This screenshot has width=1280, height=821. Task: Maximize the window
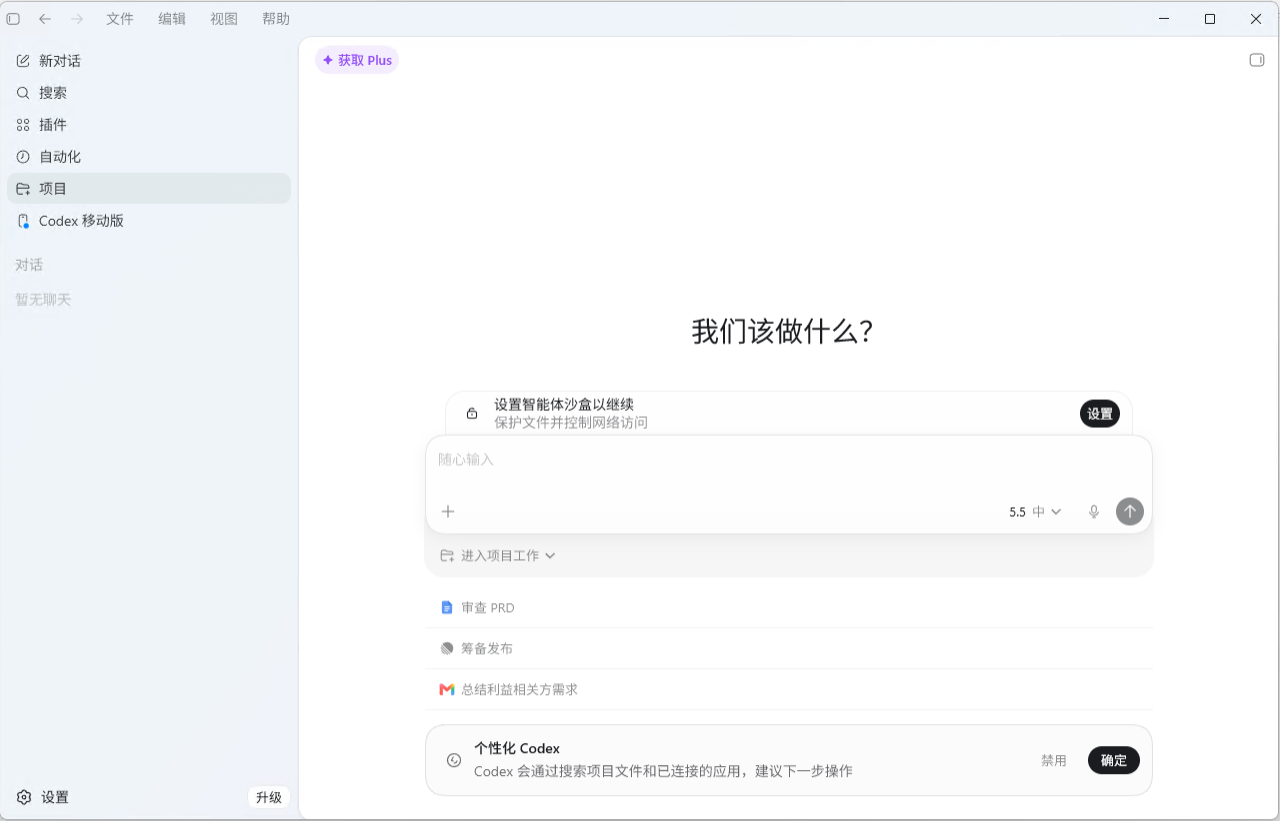[1210, 19]
